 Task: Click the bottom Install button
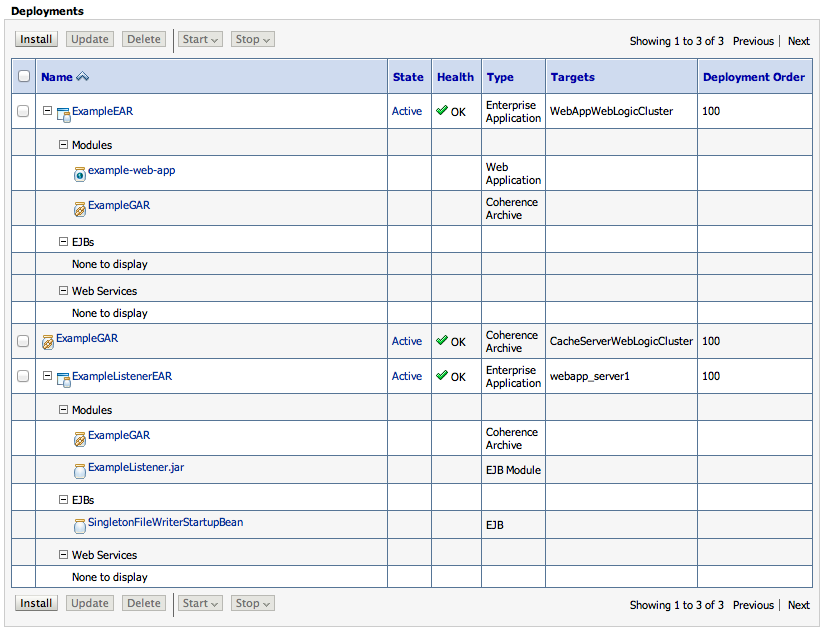click(36, 603)
